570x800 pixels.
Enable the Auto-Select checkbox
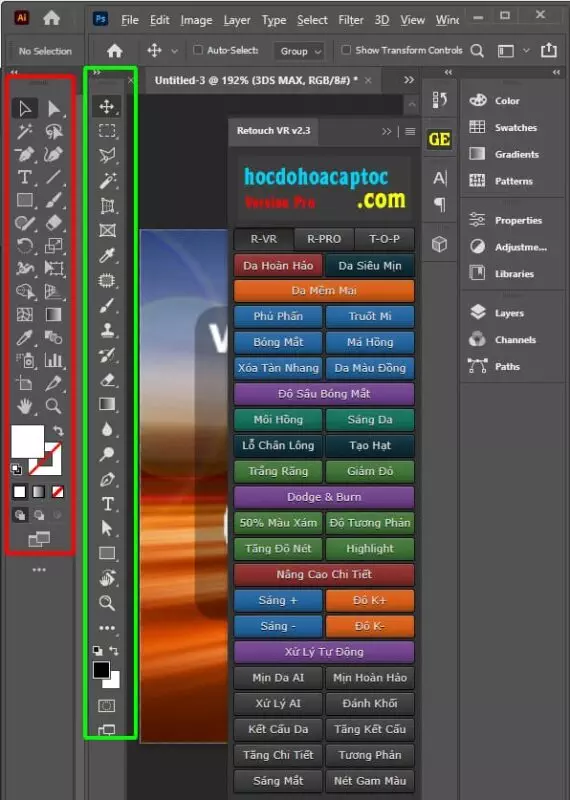point(197,50)
